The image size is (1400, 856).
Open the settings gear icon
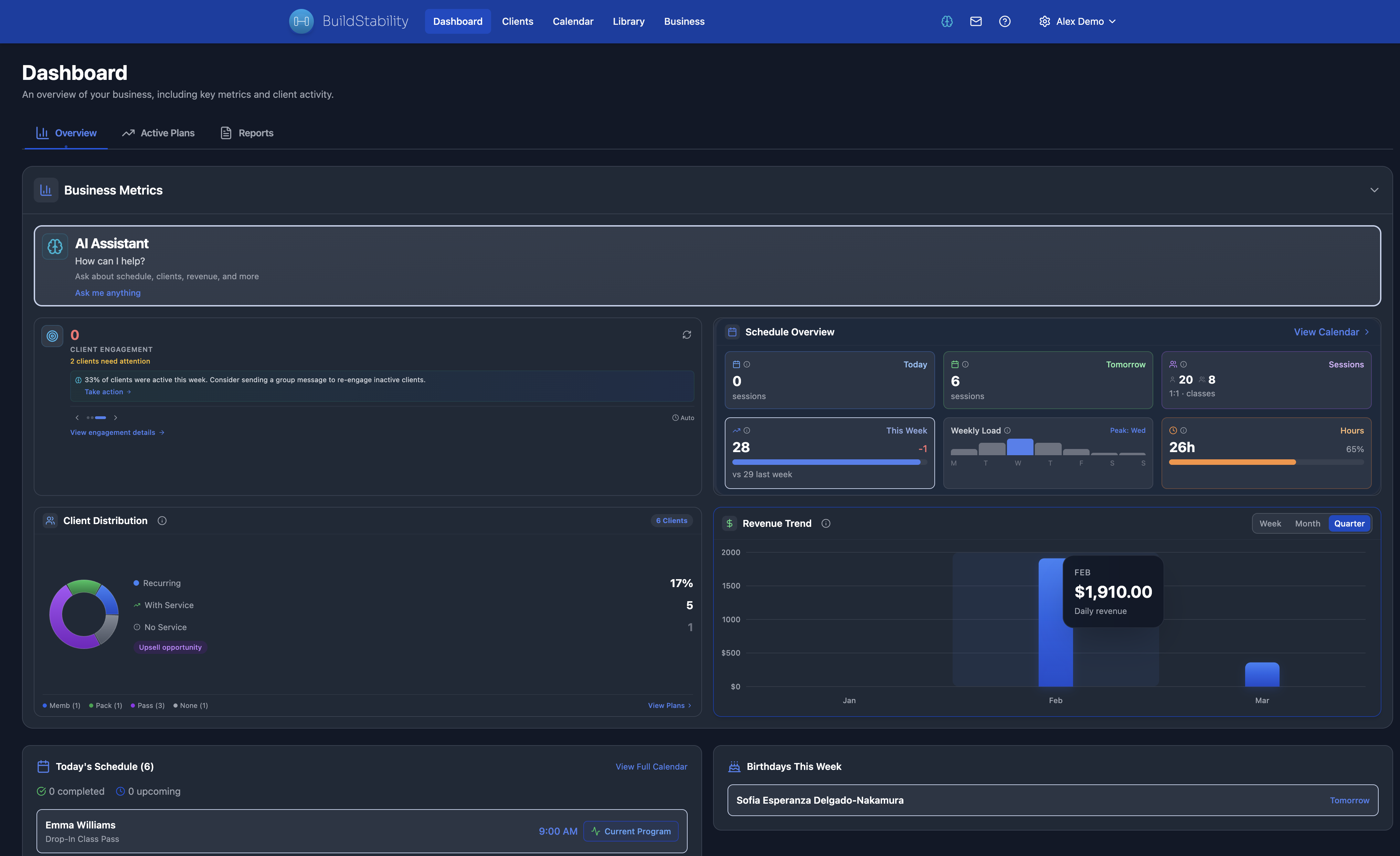(1044, 21)
